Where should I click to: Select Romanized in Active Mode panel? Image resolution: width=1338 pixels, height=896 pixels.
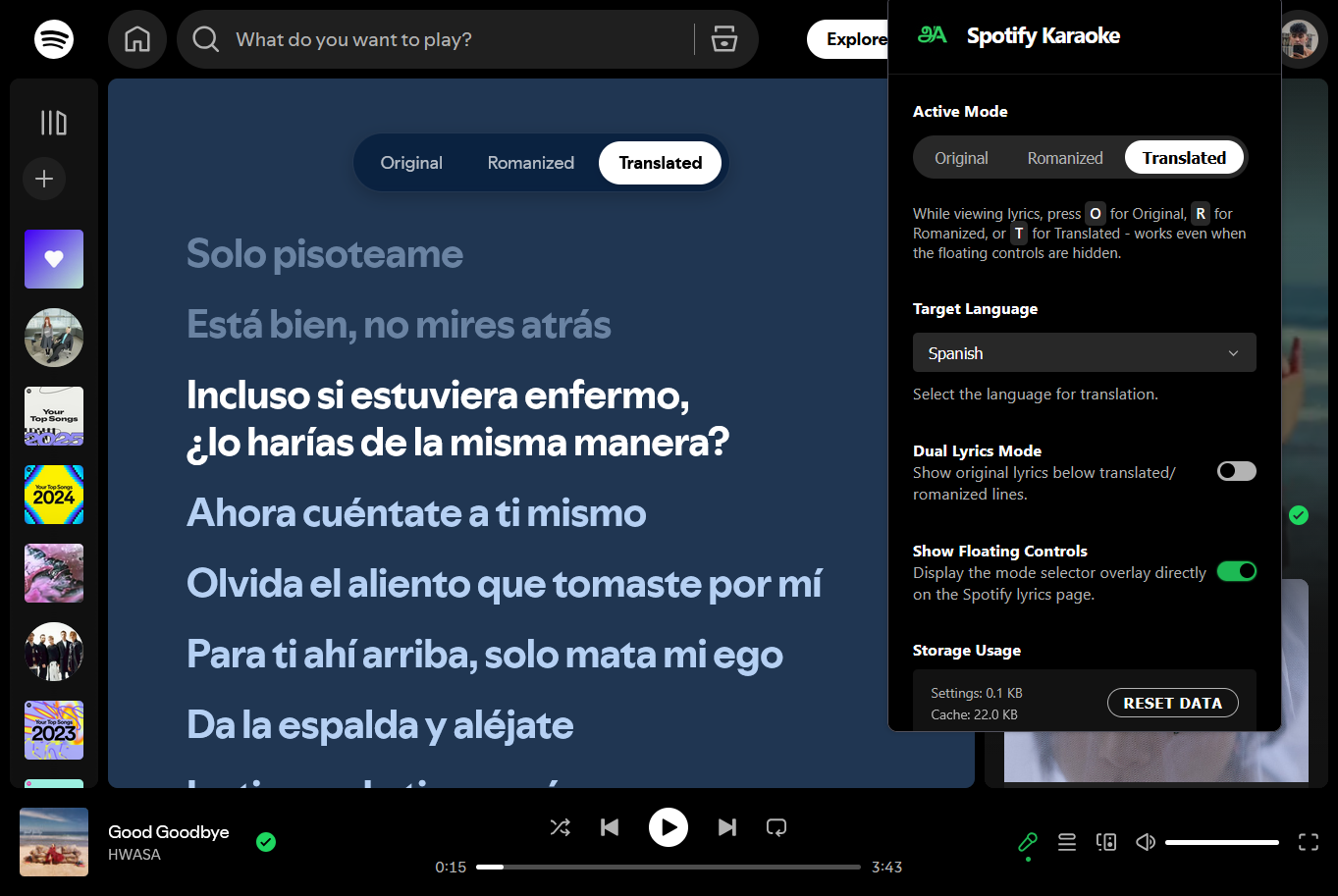tap(1065, 158)
